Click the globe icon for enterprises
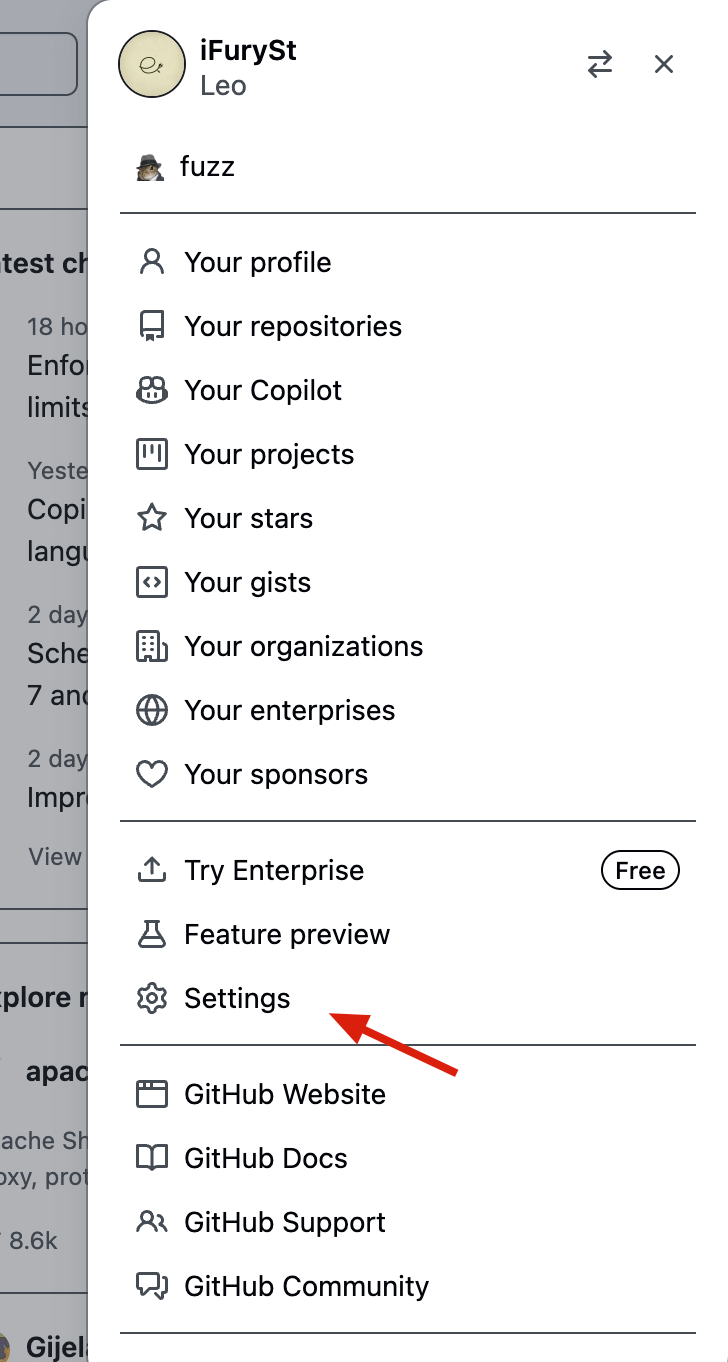The width and height of the screenshot is (728, 1362). pos(151,710)
